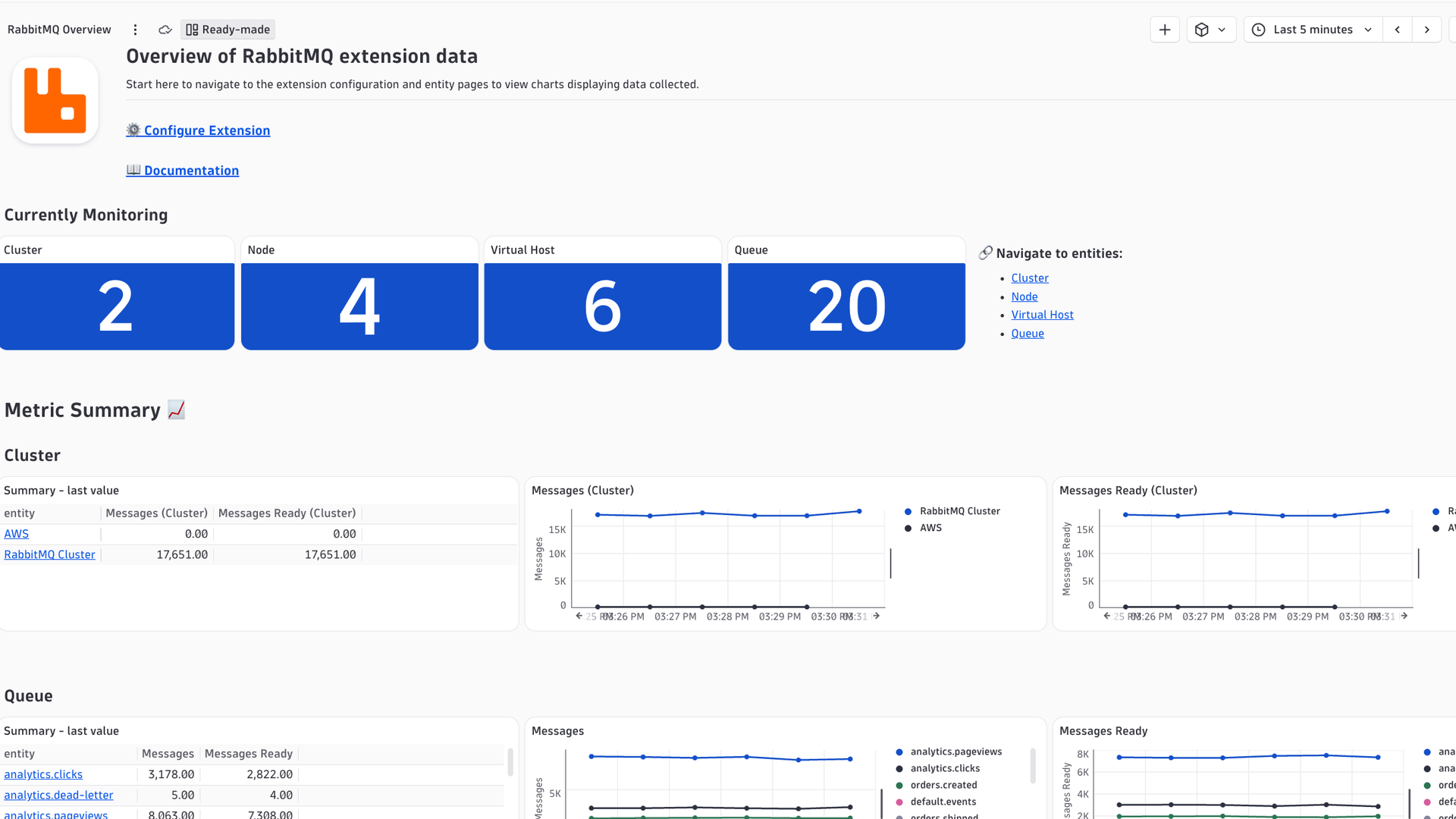The image size is (1456, 819).
Task: Pan Messages Ready (Cluster) chart left arrow
Action: (1107, 616)
